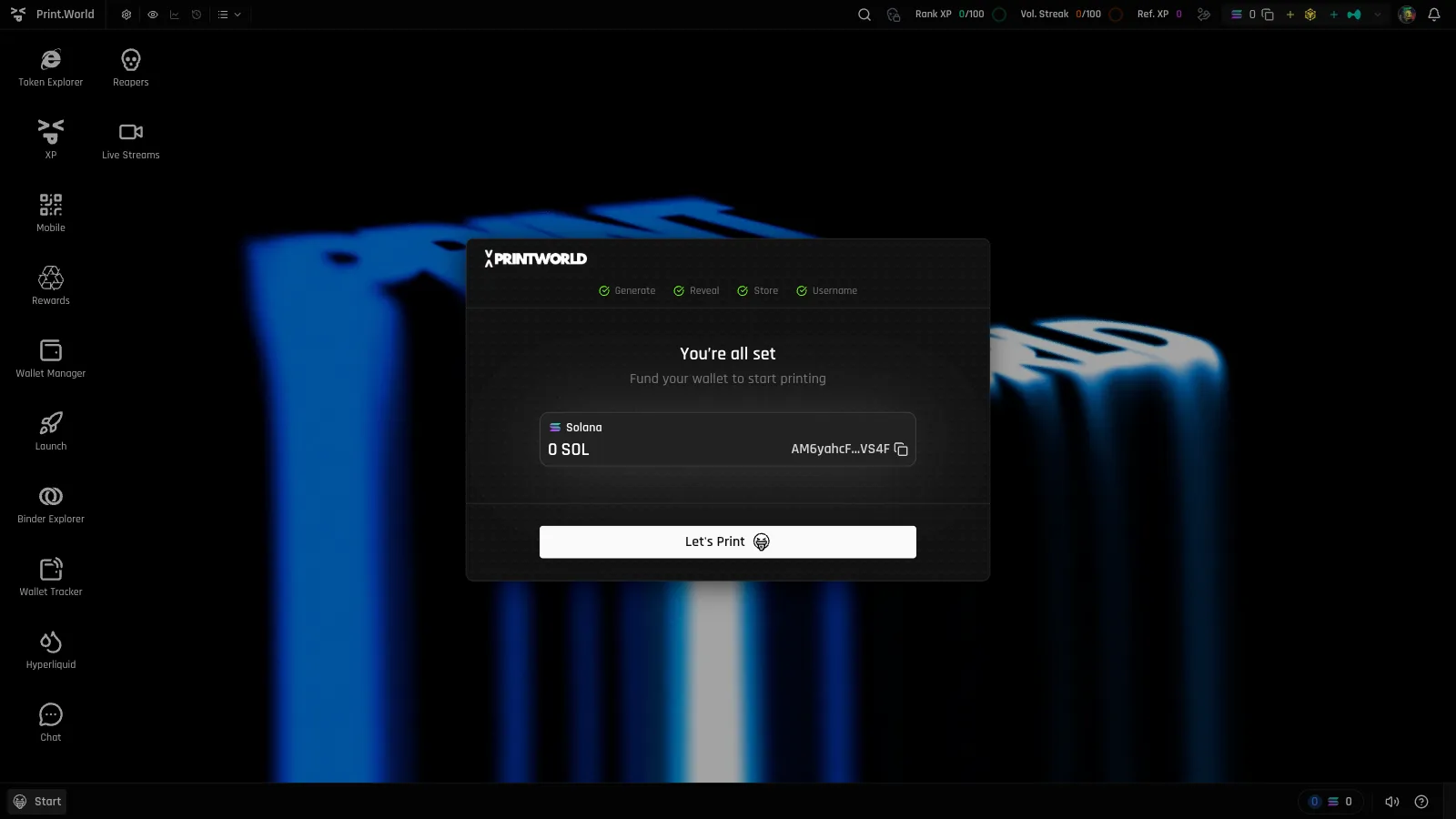This screenshot has width=1456, height=819.
Task: Click the Reveal step indicator
Action: (x=696, y=291)
